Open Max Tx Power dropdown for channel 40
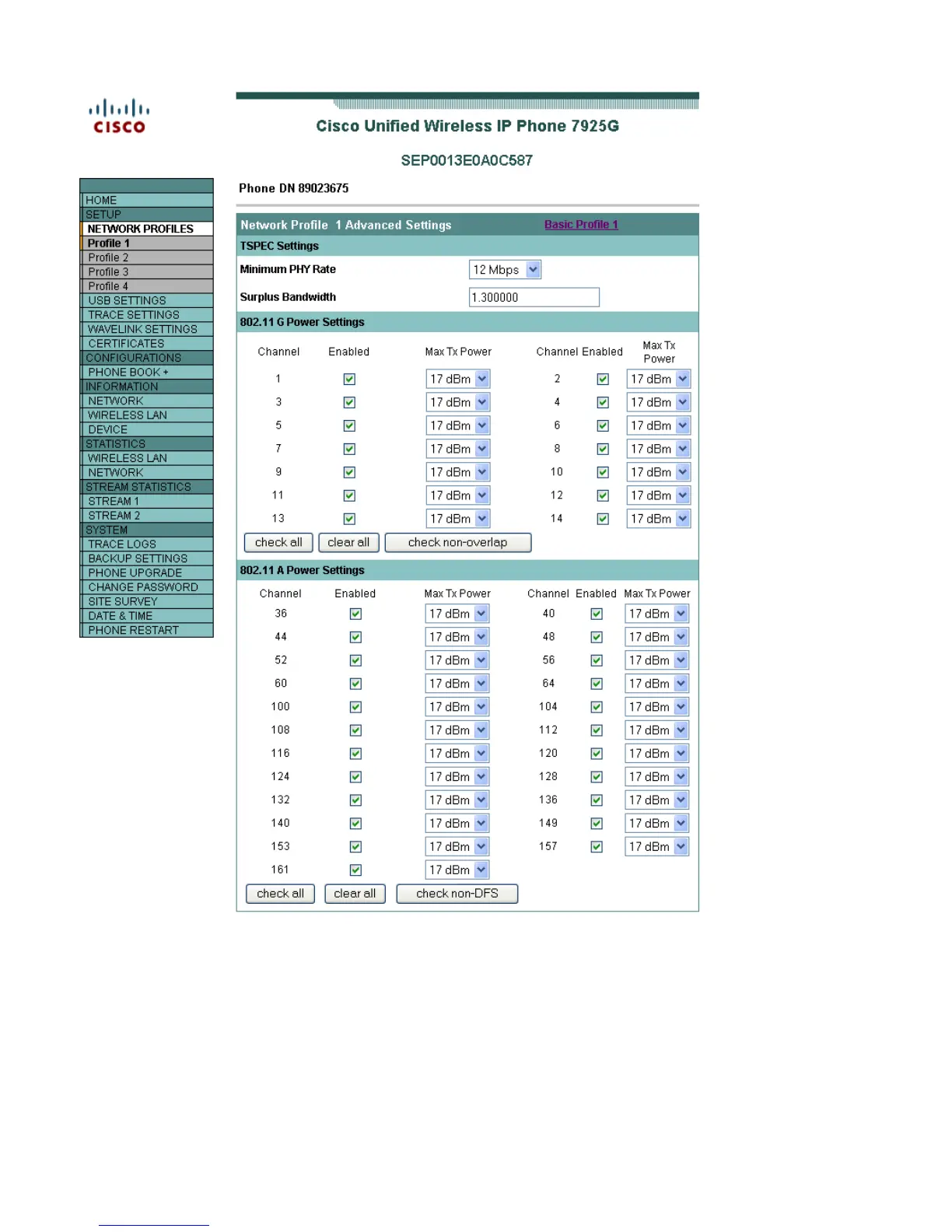Viewport: 952px width, 1232px height. [x=657, y=614]
